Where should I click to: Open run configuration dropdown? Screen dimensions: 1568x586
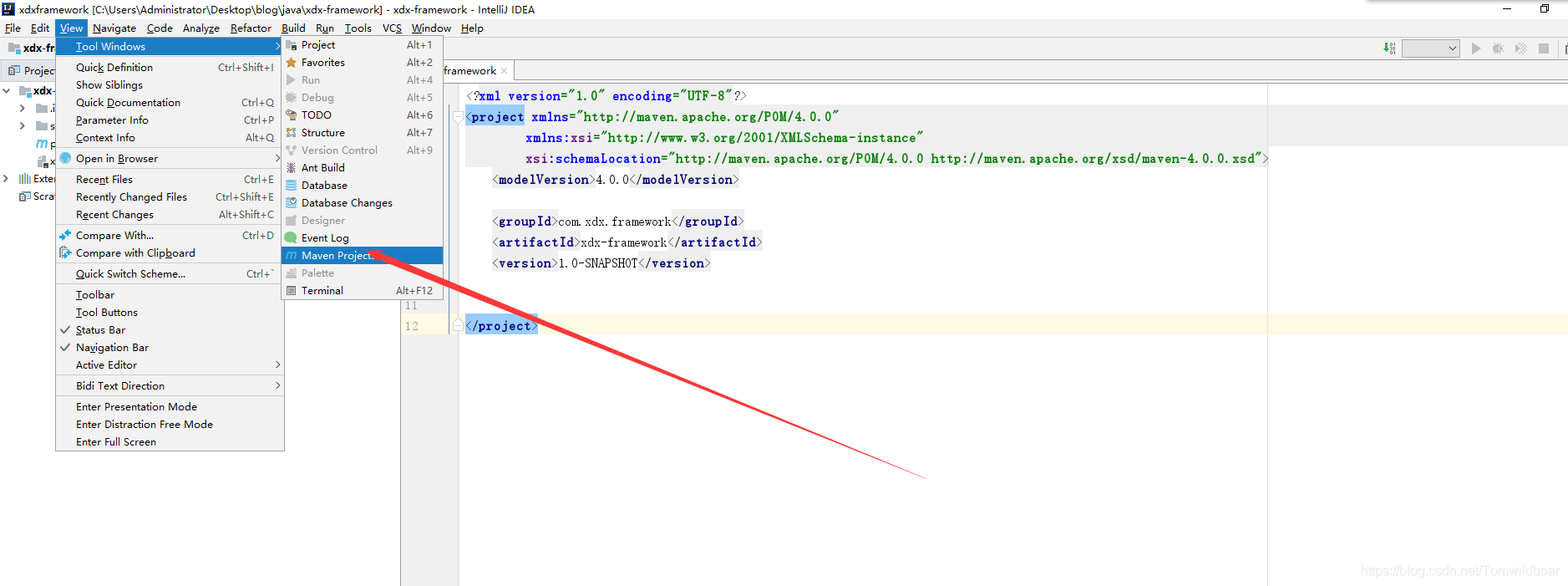click(x=1431, y=48)
